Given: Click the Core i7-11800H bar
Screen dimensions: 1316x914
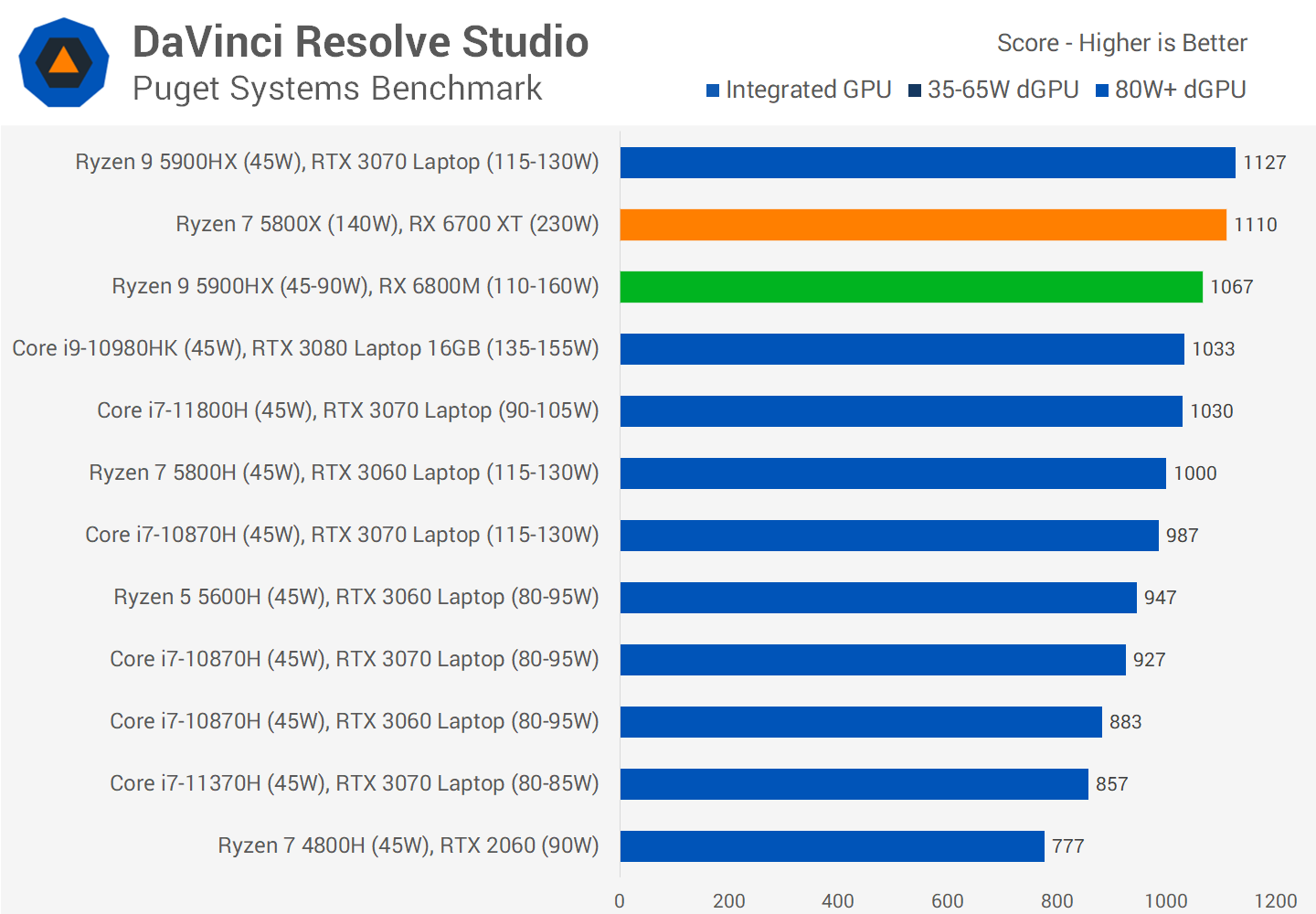Looking at the screenshot, I should pyautogui.click(x=901, y=411).
